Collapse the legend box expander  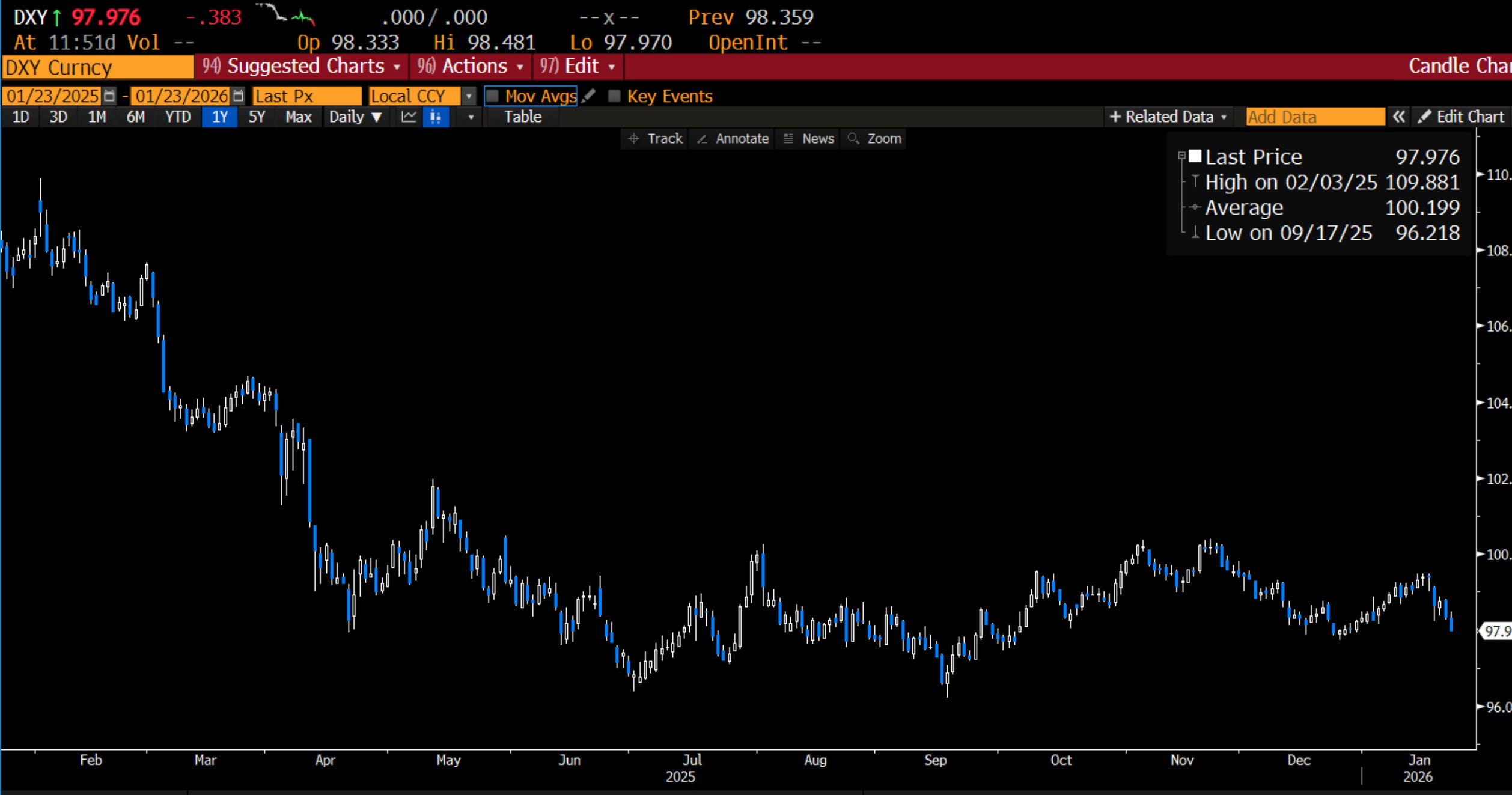(x=1181, y=156)
